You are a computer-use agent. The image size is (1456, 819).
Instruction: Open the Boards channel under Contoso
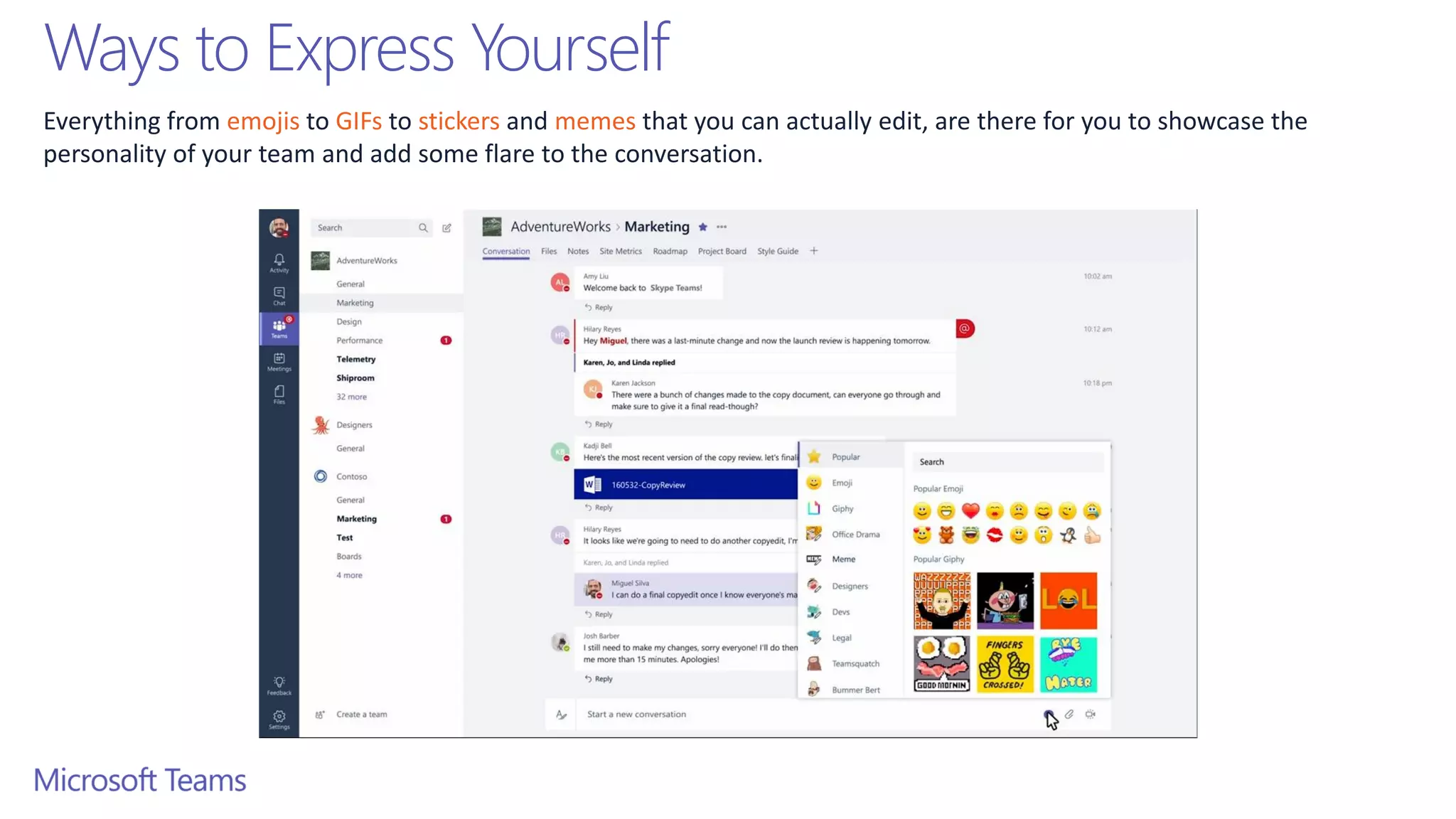tap(348, 557)
